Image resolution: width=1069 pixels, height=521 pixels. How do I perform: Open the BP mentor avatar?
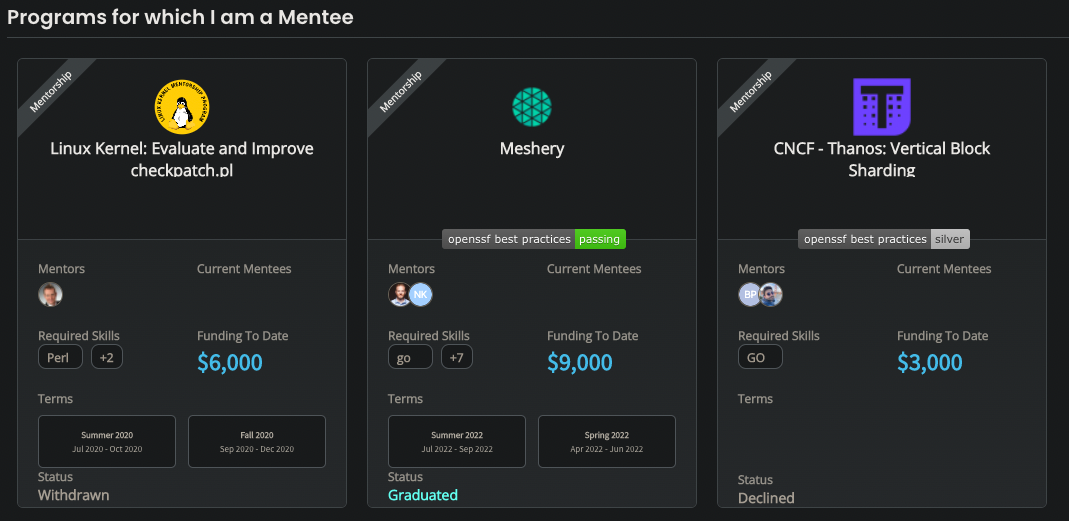(x=750, y=295)
